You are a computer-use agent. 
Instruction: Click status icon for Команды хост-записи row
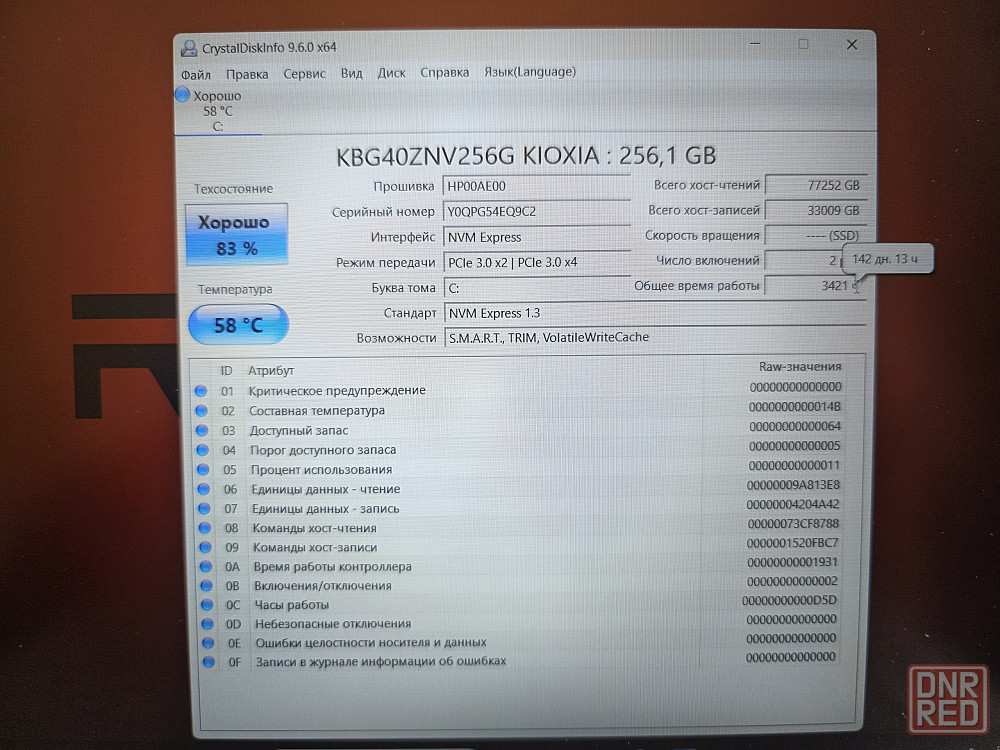pyautogui.click(x=205, y=547)
